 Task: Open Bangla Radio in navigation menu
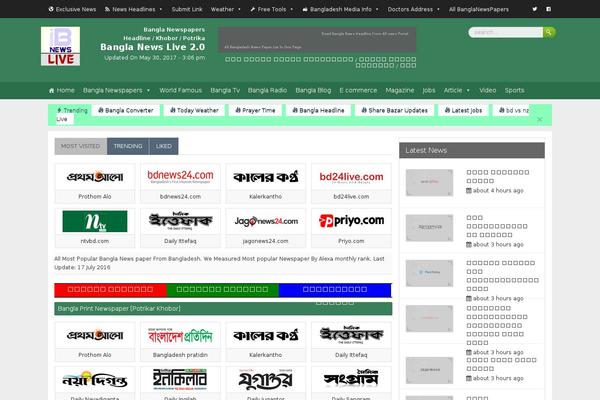[267, 91]
